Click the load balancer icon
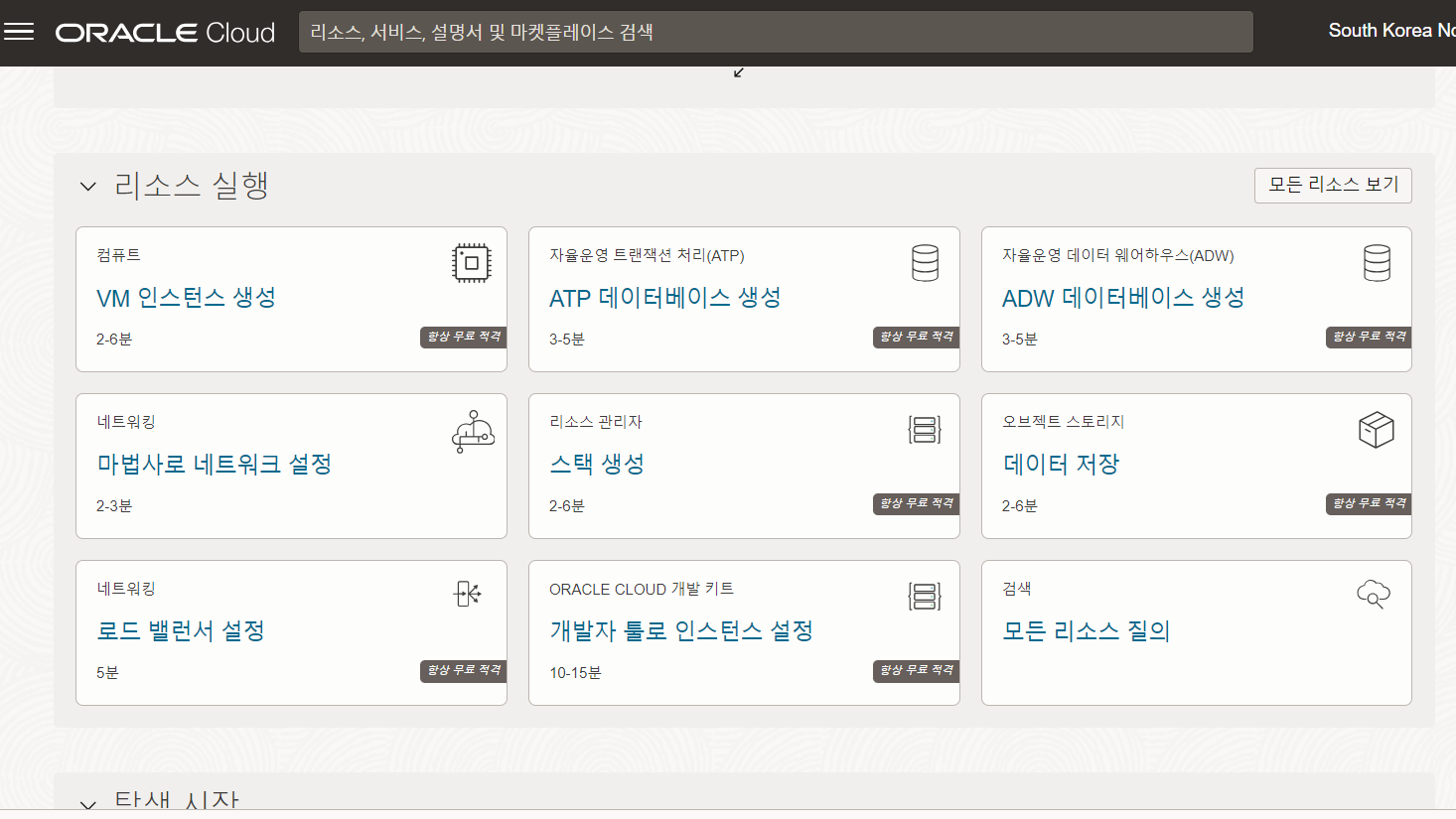 [468, 594]
